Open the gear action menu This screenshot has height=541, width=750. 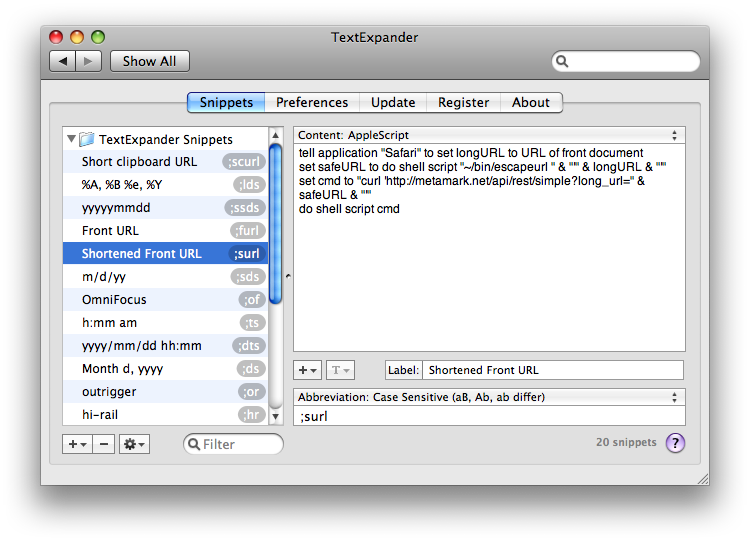(134, 444)
